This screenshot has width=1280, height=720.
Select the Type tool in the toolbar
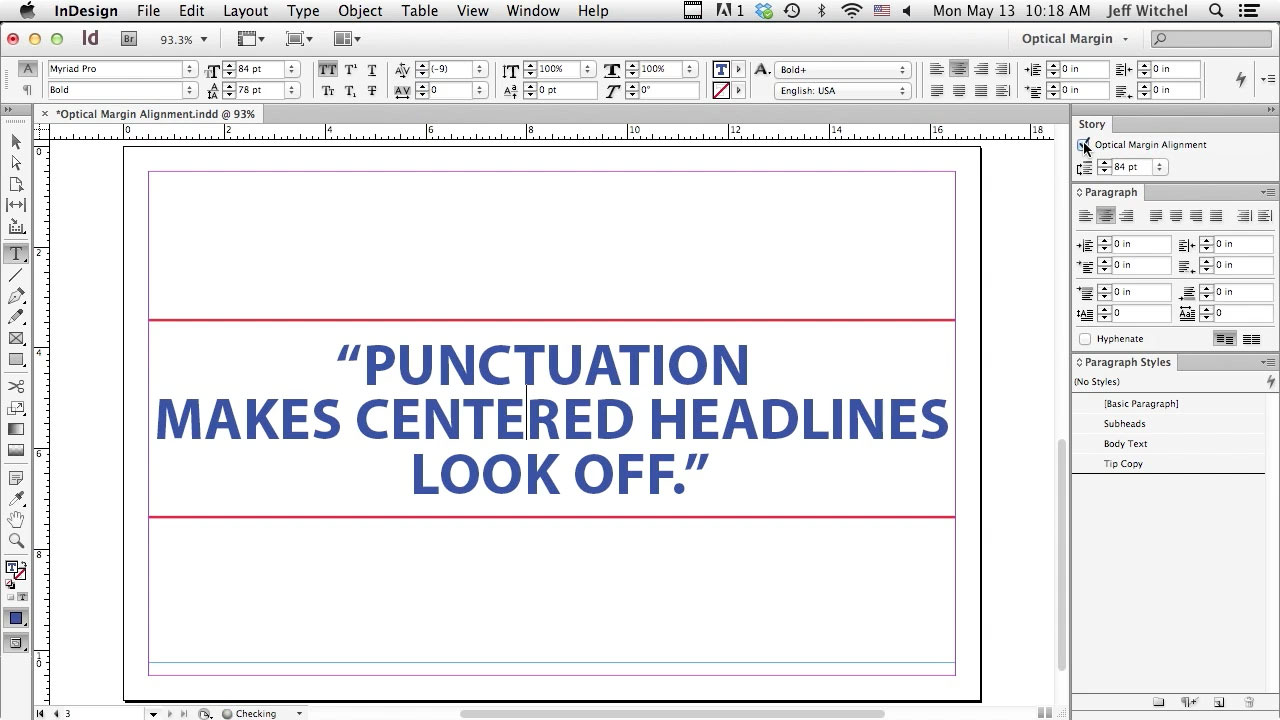click(16, 254)
